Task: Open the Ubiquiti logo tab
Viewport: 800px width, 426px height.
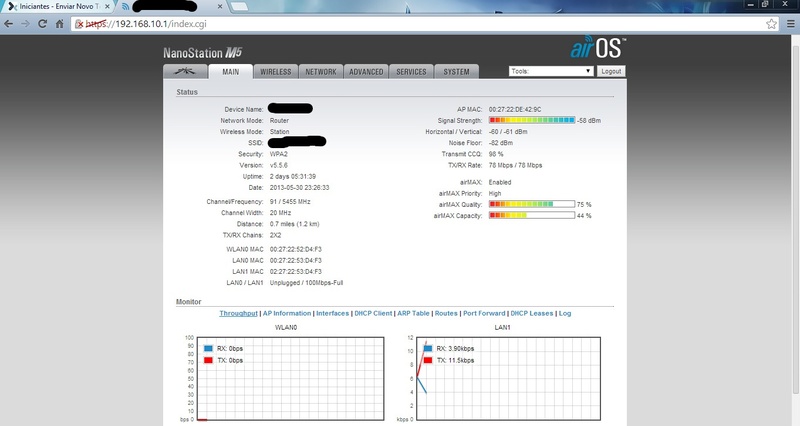Action: pos(185,71)
